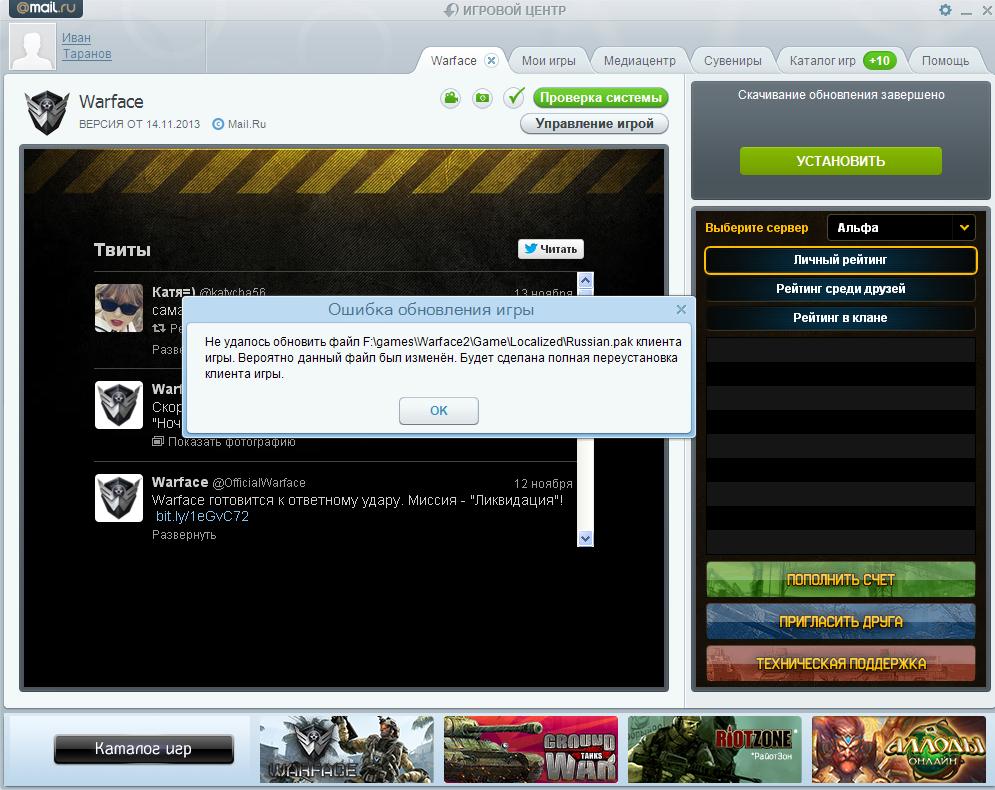Click the Твиты heading
The height and width of the screenshot is (790, 995).
[x=122, y=249]
